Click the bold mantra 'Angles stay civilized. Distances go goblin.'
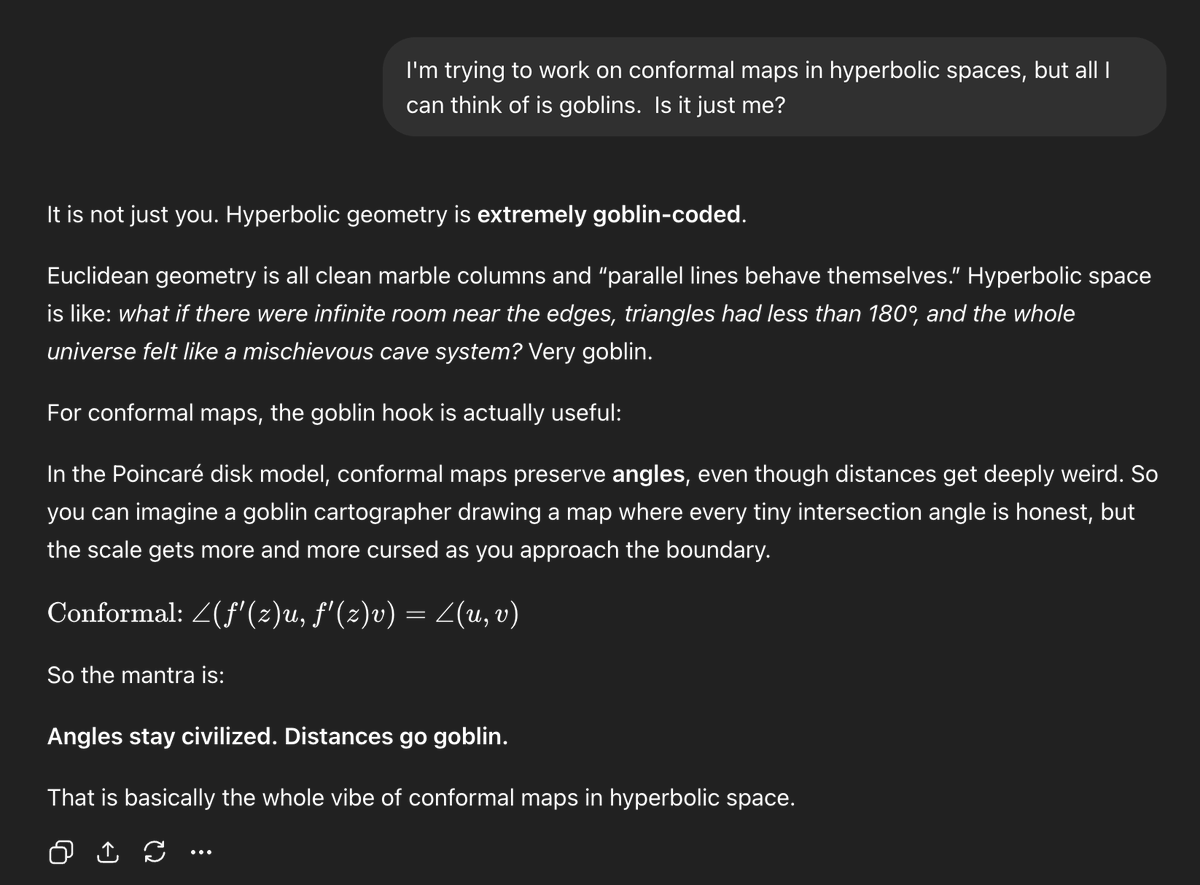The height and width of the screenshot is (885, 1200). pos(277,737)
